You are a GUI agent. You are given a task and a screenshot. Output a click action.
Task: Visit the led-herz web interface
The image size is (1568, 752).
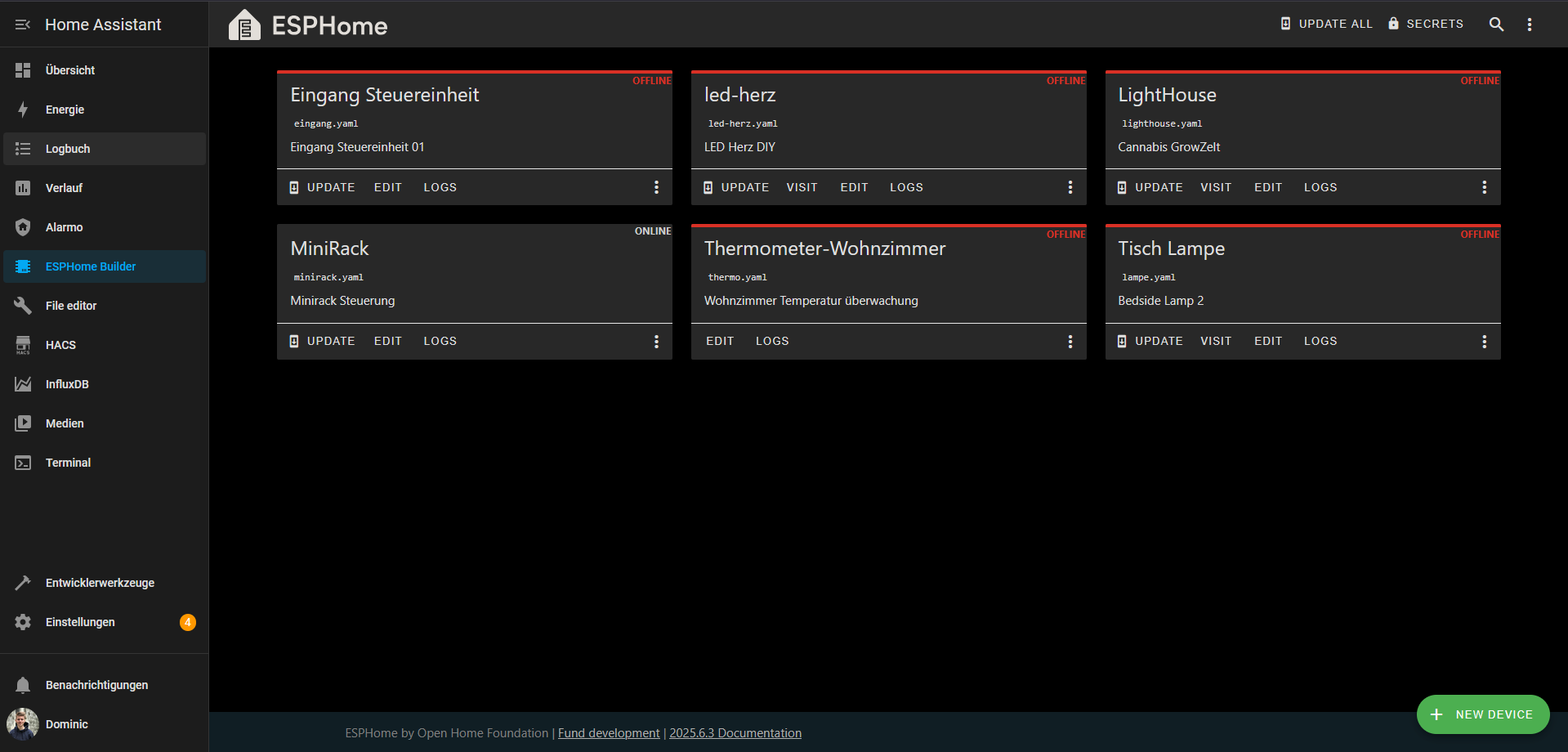click(x=802, y=187)
